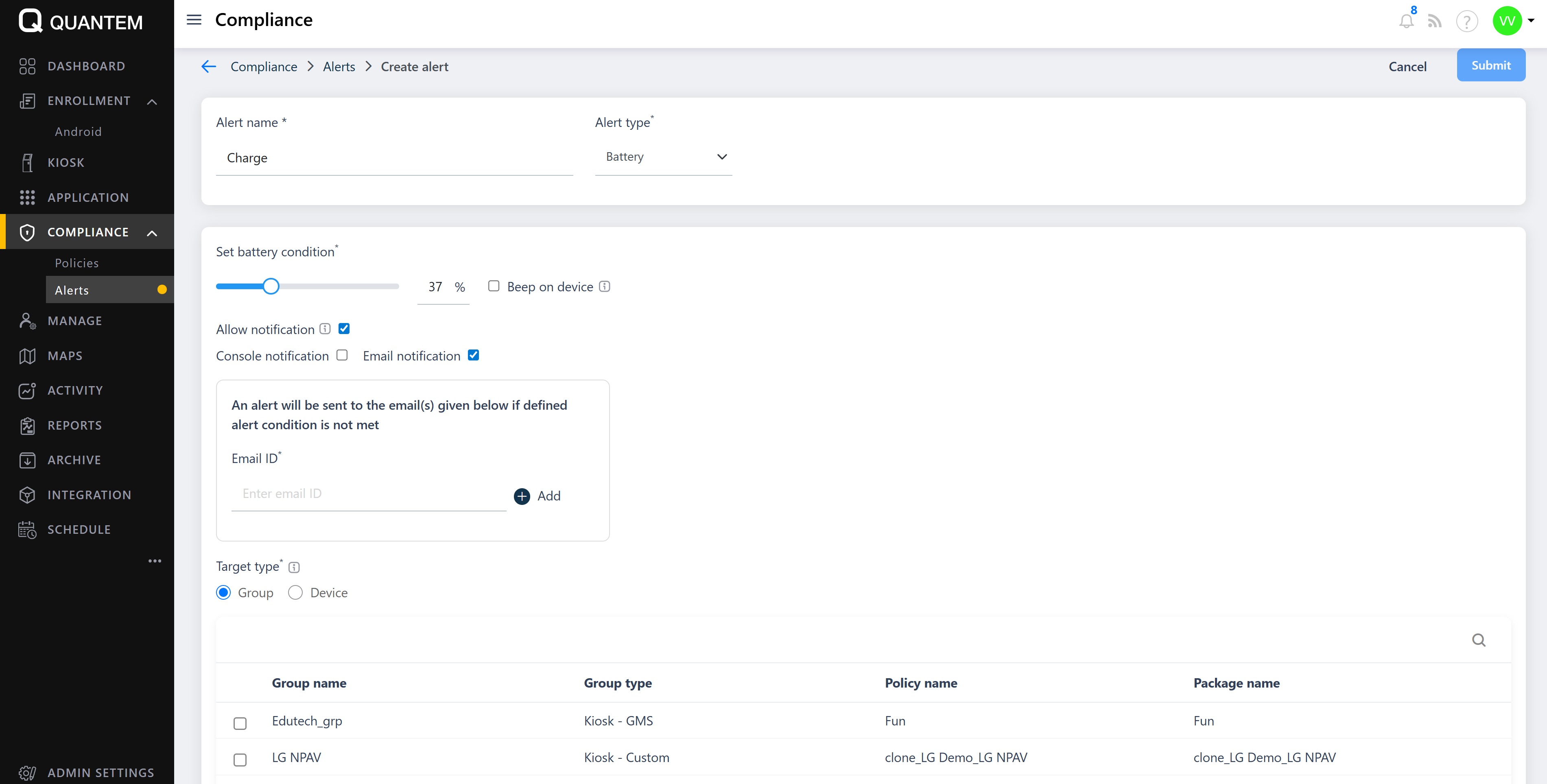Screen dimensions: 1547x784
Task: Open the notifications bell icon
Action: 1405,22
